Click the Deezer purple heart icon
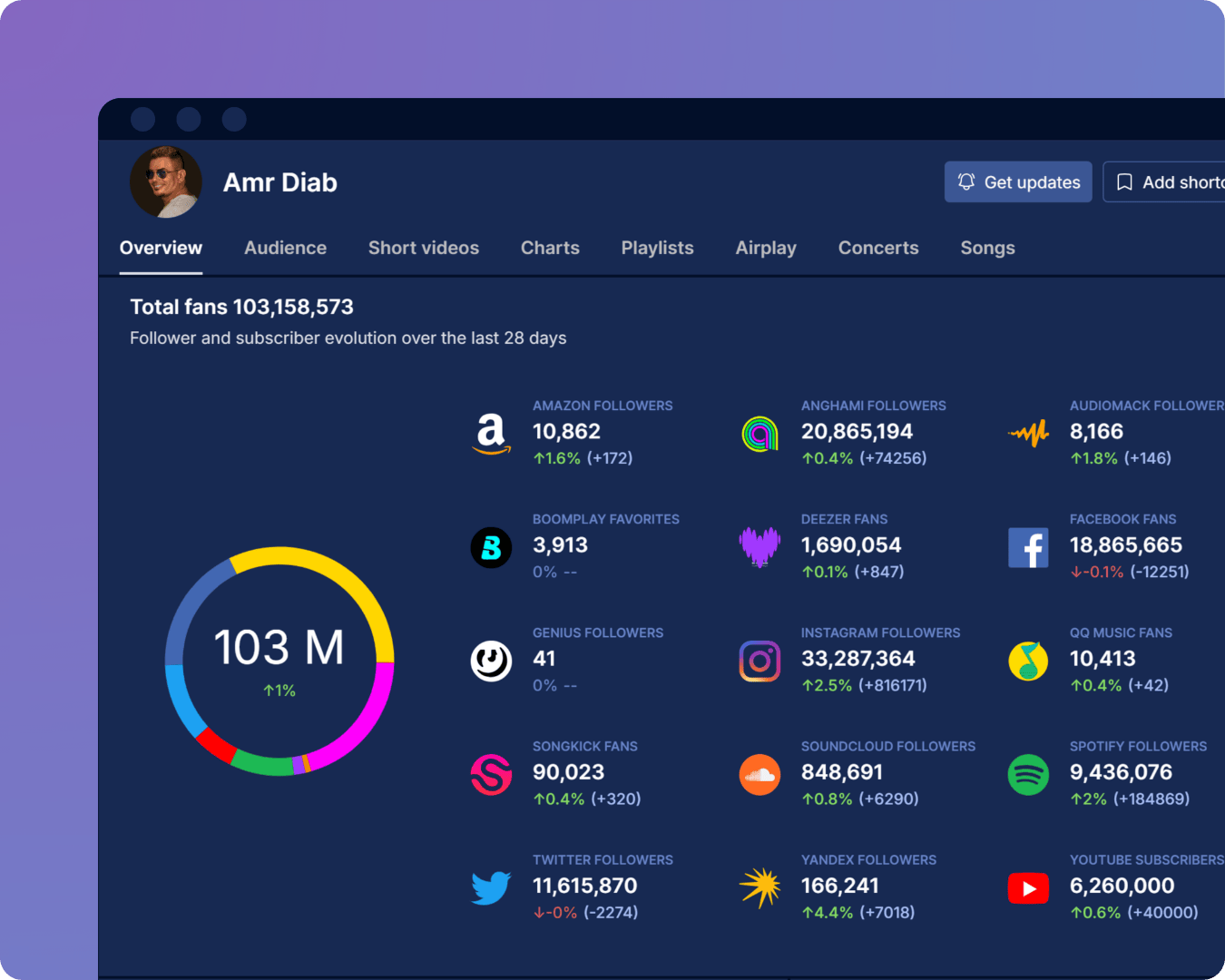Image resolution: width=1225 pixels, height=980 pixels. click(759, 546)
